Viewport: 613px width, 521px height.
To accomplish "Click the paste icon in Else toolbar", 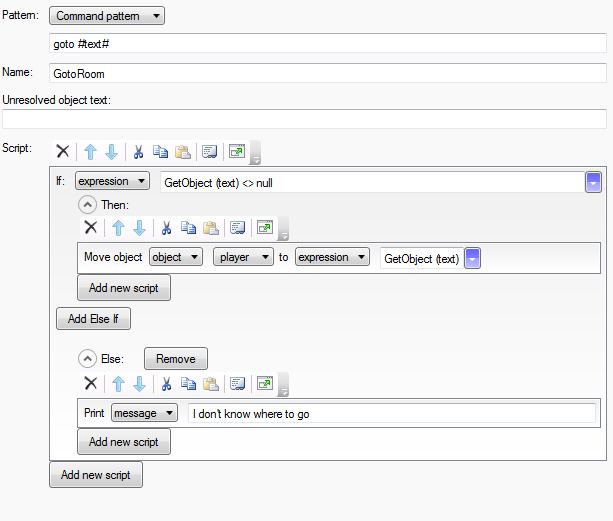I will [210, 383].
